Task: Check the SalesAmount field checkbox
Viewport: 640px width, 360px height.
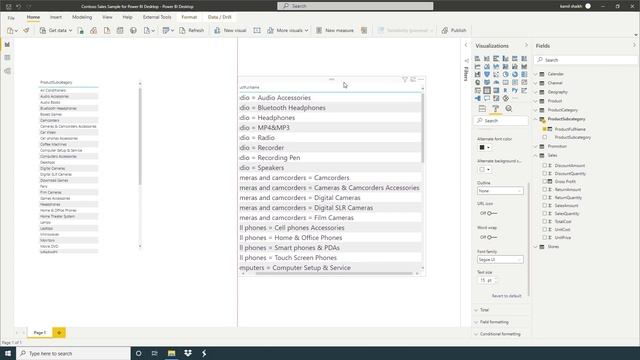Action: tap(545, 205)
